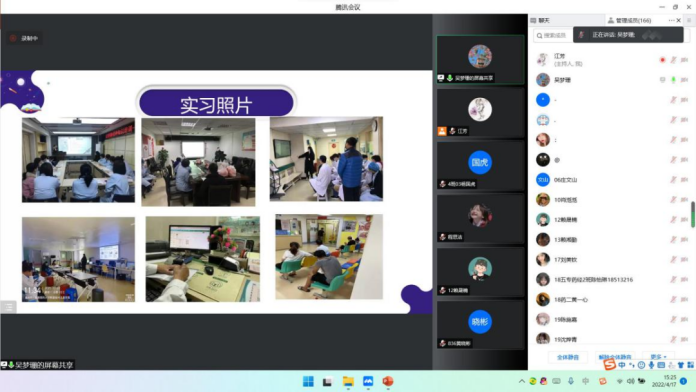Show hidden system tray icons chevron
Image resolution: width=696 pixels, height=392 pixels.
(522, 381)
